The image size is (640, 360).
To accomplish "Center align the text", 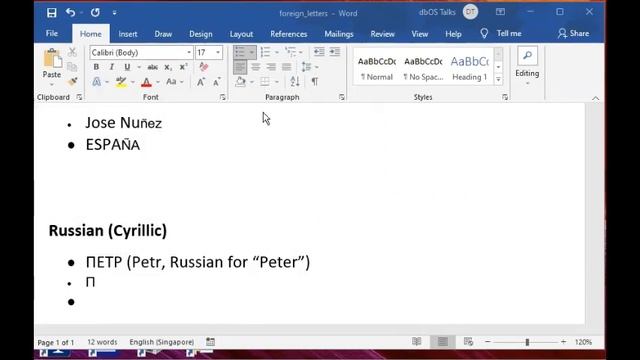I will pos(256,67).
